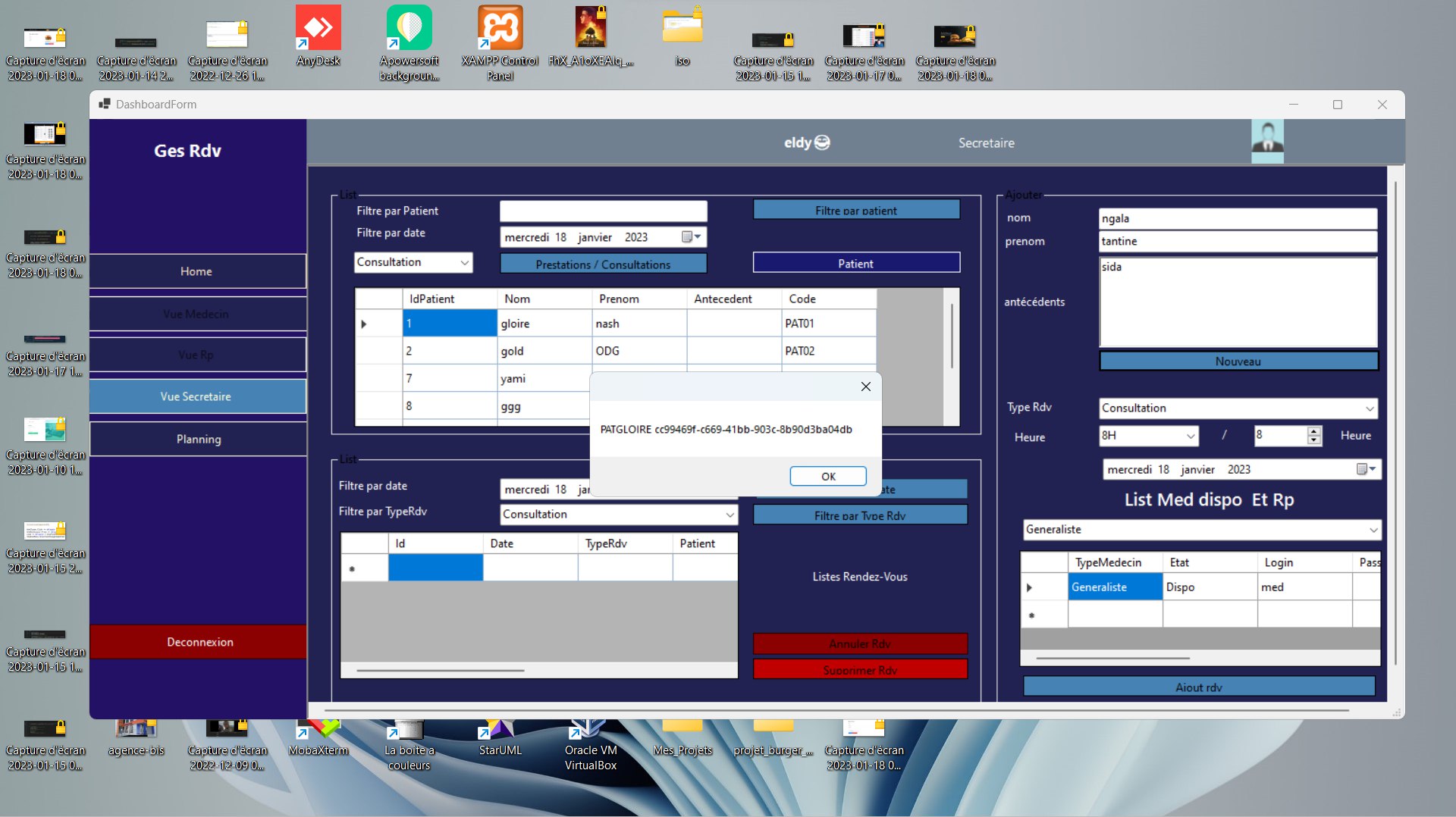Image resolution: width=1456 pixels, height=817 pixels.
Task: Click antécédents text area with sida
Action: click(x=1238, y=302)
